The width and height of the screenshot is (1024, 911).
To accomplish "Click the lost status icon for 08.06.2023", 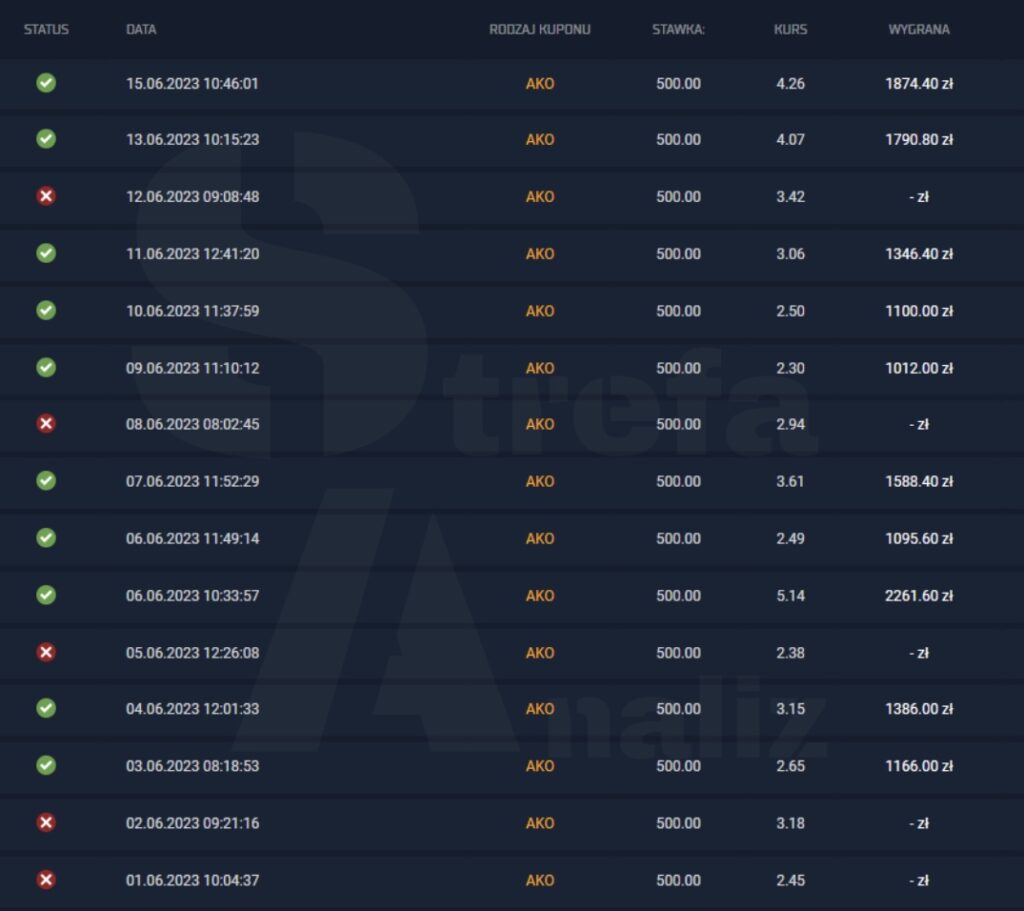I will [46, 424].
